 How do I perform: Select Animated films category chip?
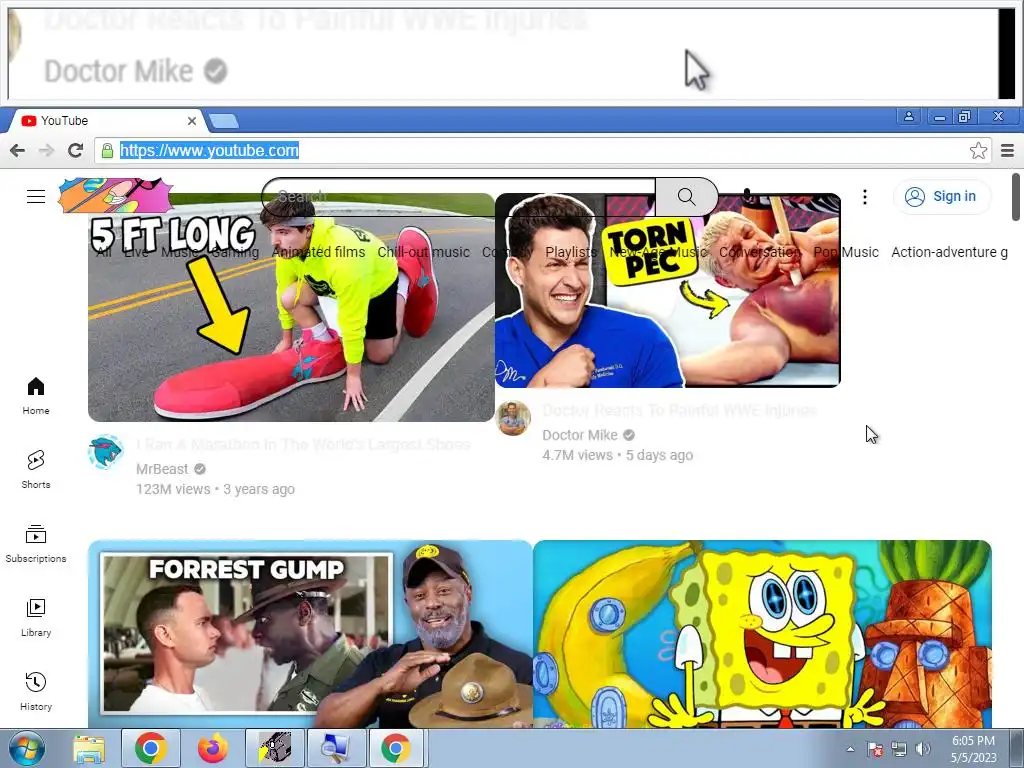(318, 252)
